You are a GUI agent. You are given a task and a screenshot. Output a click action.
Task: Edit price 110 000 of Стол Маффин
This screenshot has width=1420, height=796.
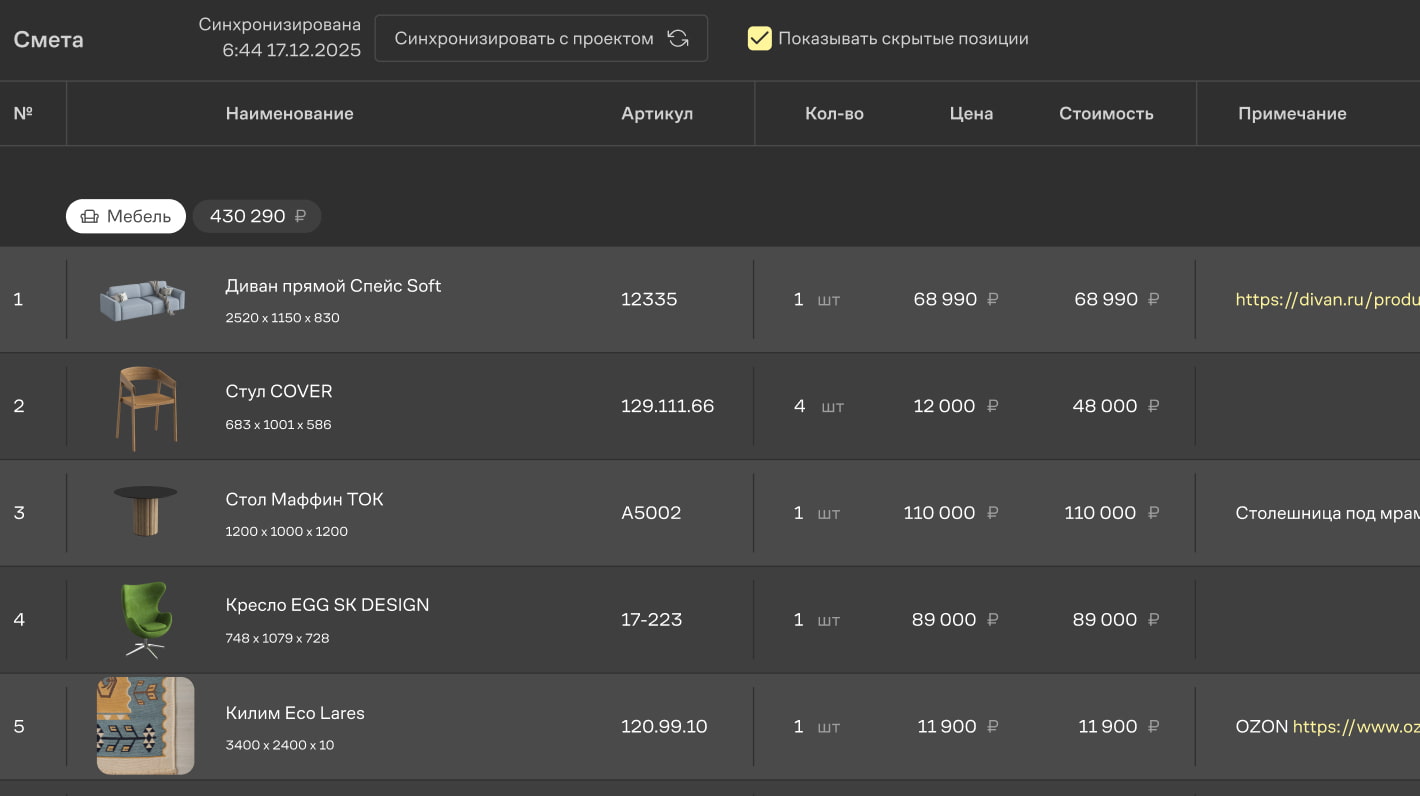coord(939,513)
